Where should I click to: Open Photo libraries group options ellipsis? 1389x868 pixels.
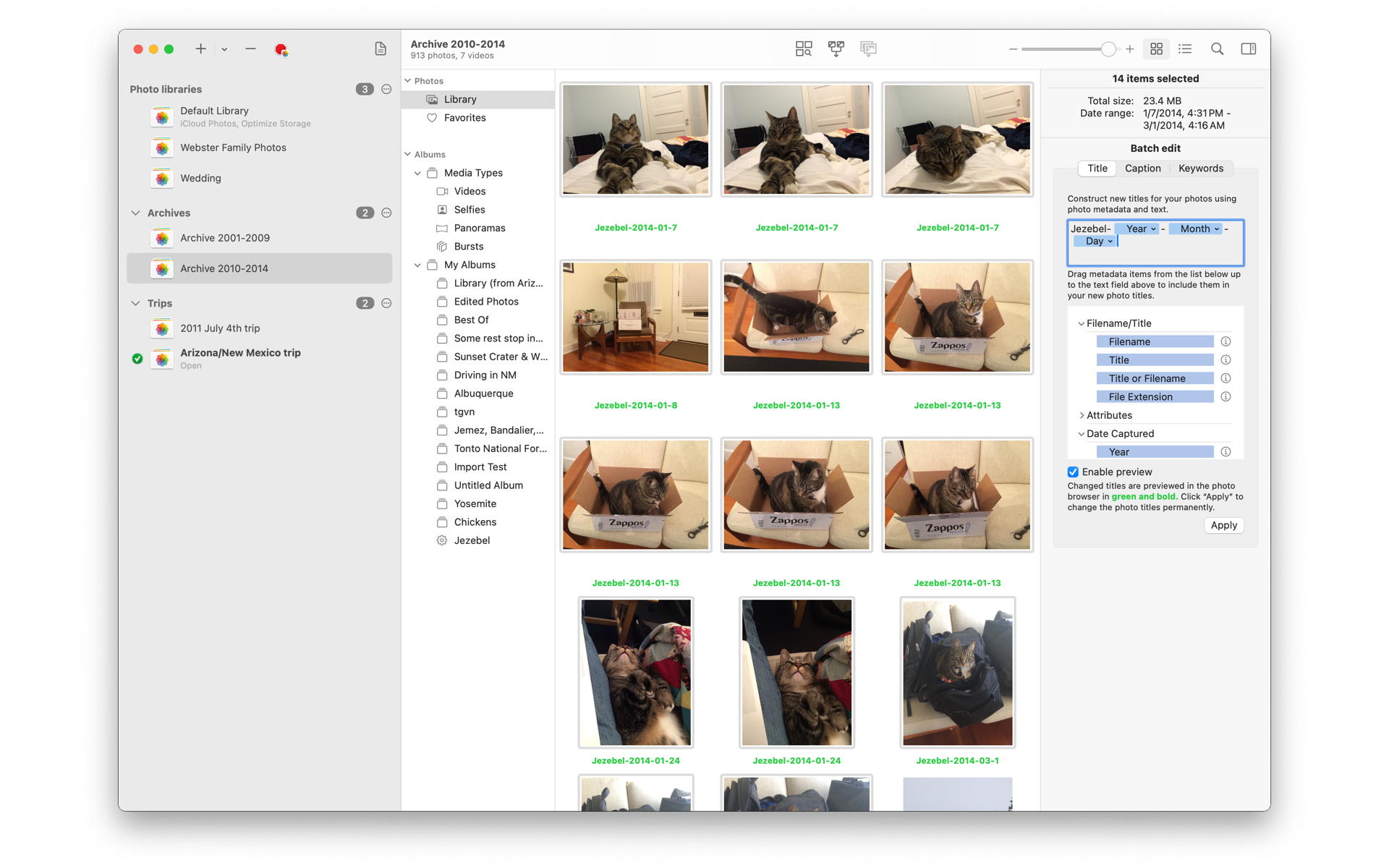tap(386, 89)
